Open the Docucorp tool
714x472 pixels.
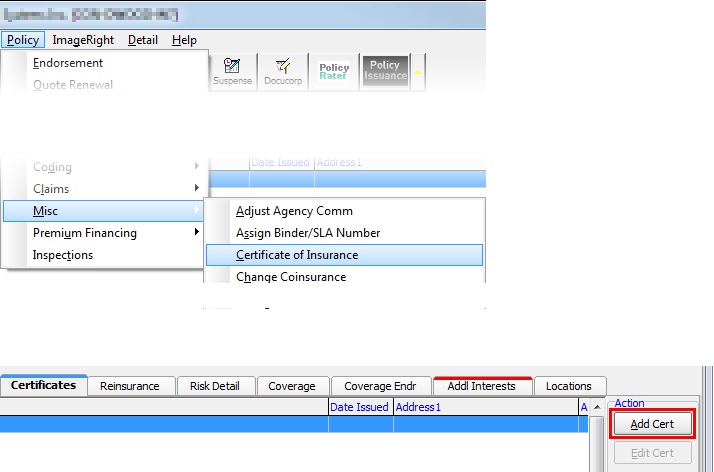pyautogui.click(x=282, y=72)
